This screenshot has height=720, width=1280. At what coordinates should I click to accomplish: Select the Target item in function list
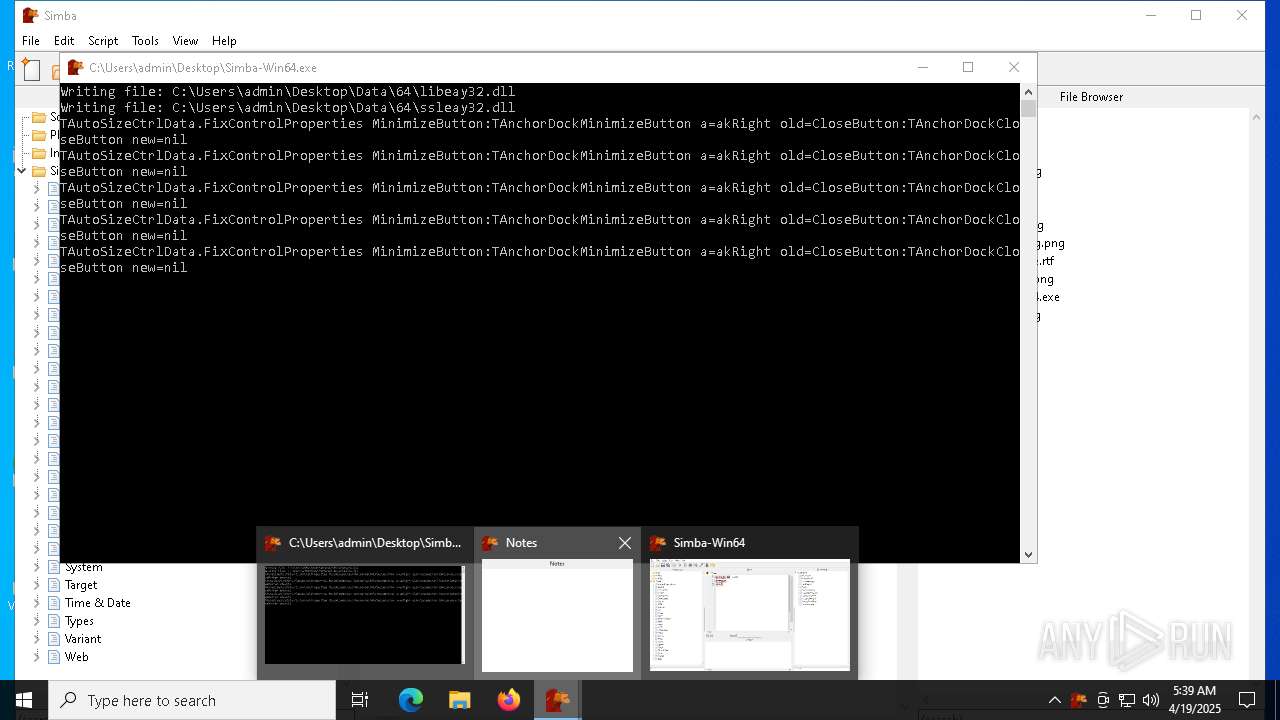coord(81,585)
